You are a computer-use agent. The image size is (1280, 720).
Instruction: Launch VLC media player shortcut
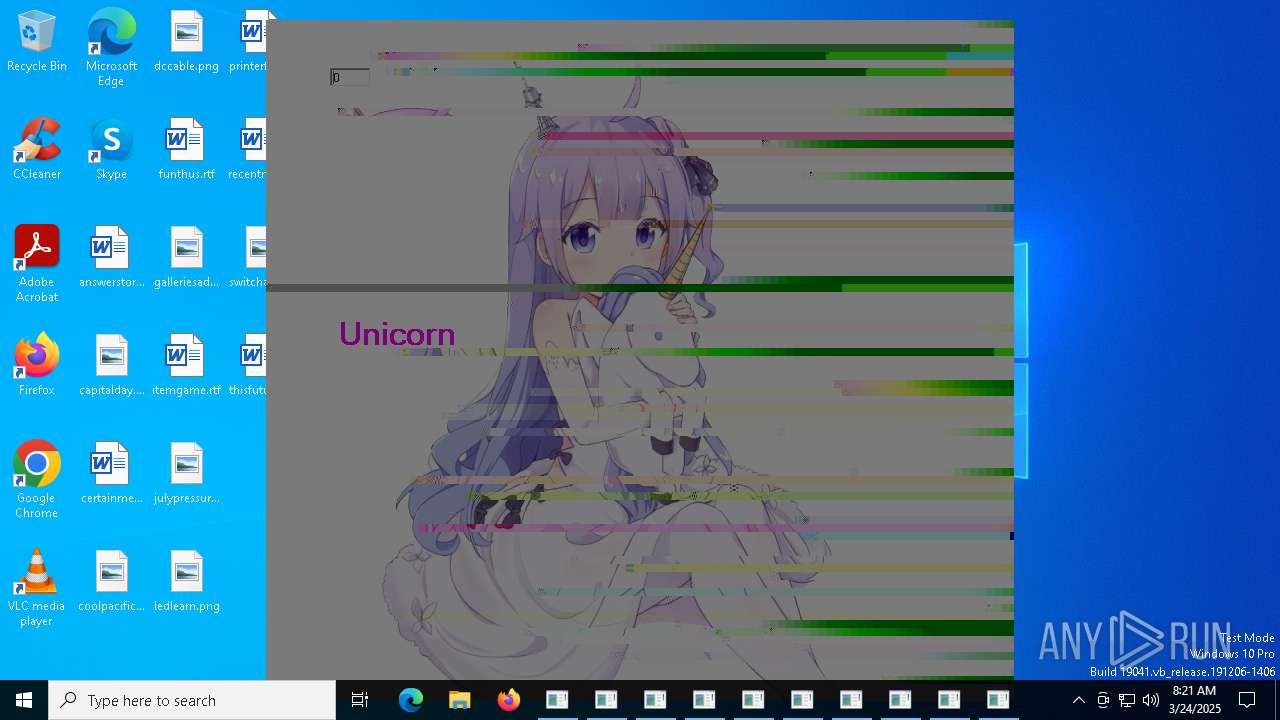[x=37, y=588]
